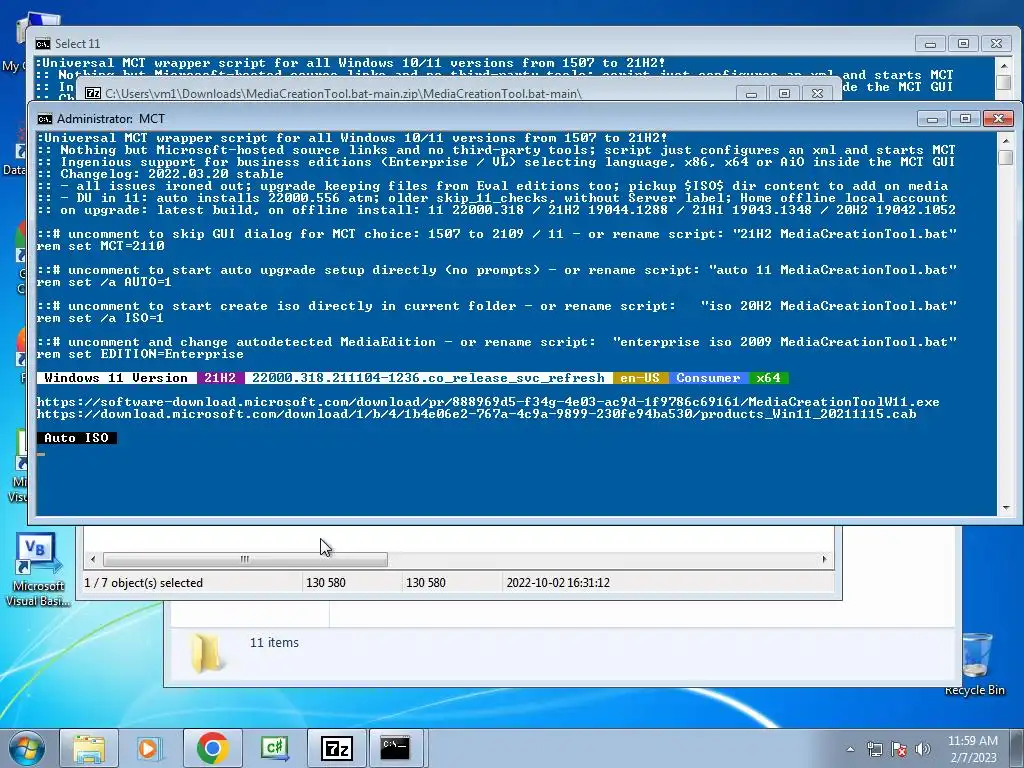The image size is (1024, 768).
Task: Close the Select 11 console window
Action: 996,44
